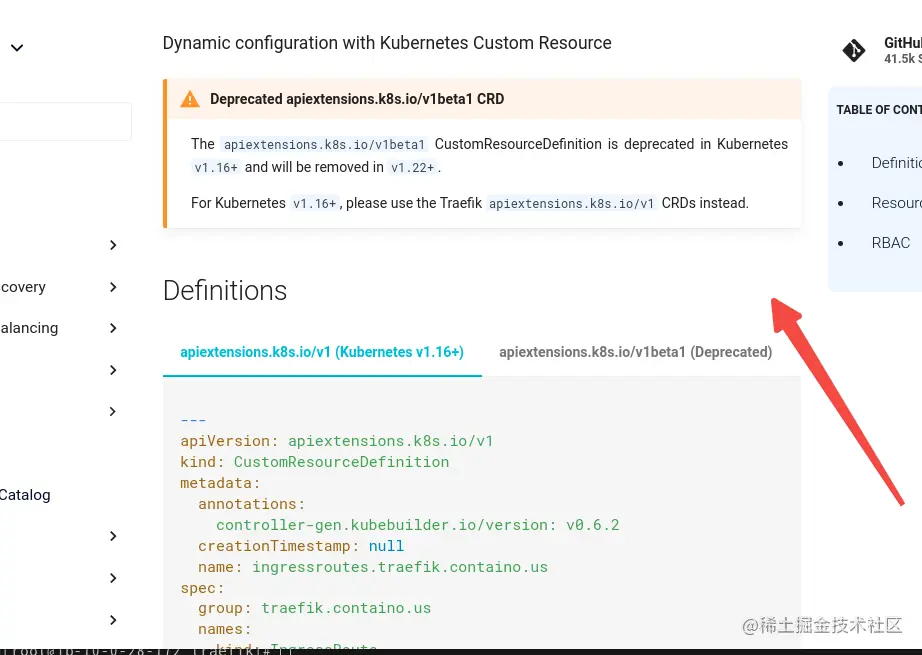Expand the 'alancing' sidebar section chevron
The height and width of the screenshot is (655, 922).
coord(113,328)
